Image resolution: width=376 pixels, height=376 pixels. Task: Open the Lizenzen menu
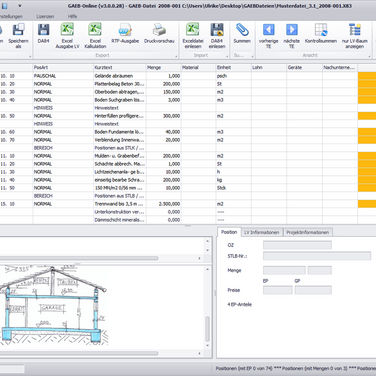click(x=45, y=16)
